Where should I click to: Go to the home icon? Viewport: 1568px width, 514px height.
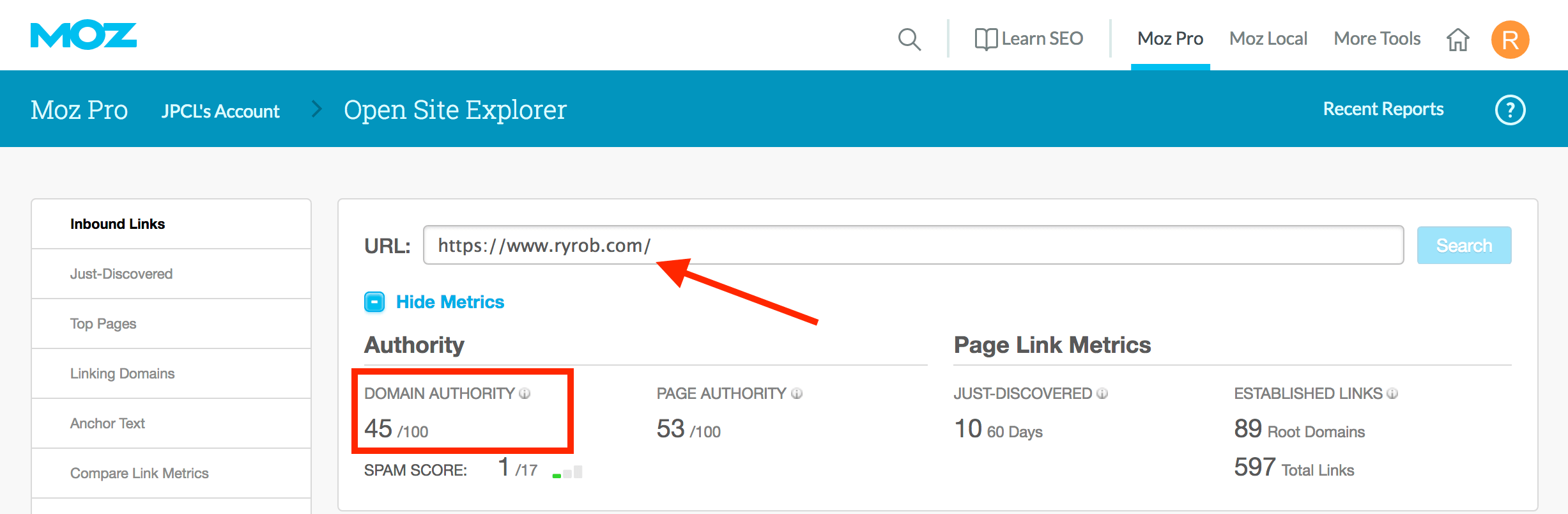click(x=1457, y=40)
